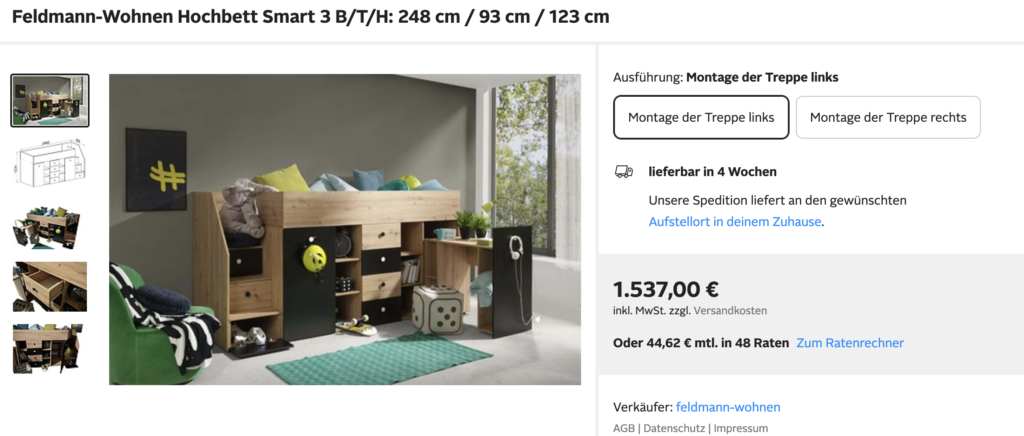View the drawer close-up thumbnail
The width and height of the screenshot is (1024, 436).
pyautogui.click(x=50, y=287)
